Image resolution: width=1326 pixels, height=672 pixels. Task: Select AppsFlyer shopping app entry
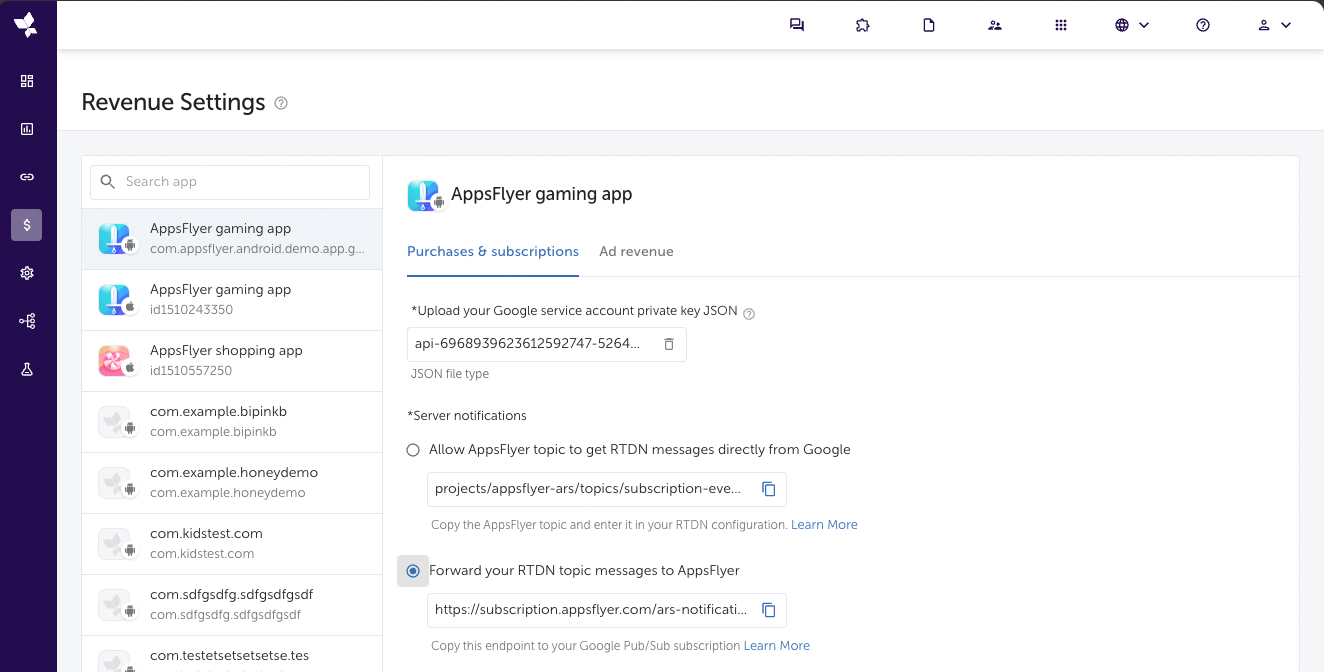point(232,361)
